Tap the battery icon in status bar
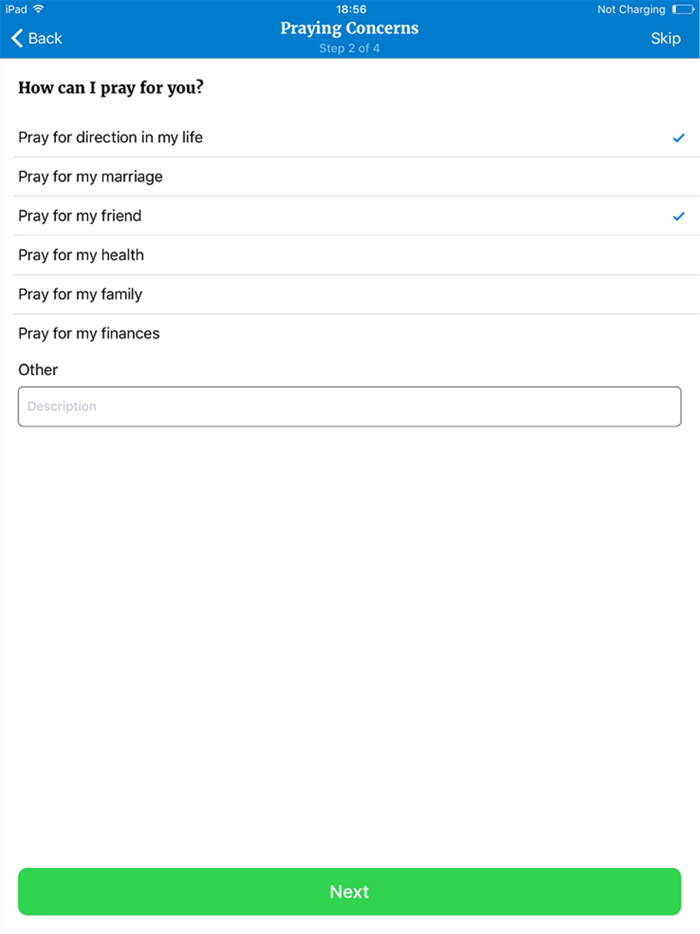This screenshot has height=934, width=700. [x=683, y=9]
